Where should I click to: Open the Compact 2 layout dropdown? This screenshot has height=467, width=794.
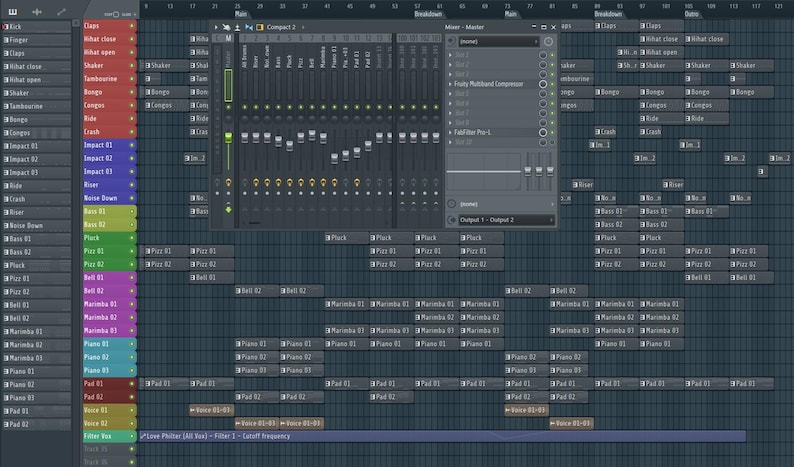click(281, 27)
